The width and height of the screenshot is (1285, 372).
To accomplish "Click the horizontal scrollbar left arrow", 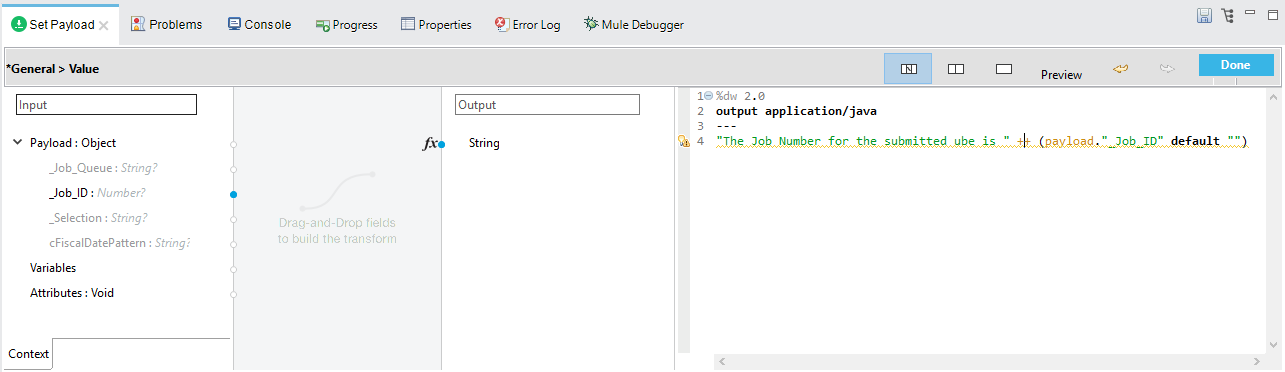I will coord(722,361).
